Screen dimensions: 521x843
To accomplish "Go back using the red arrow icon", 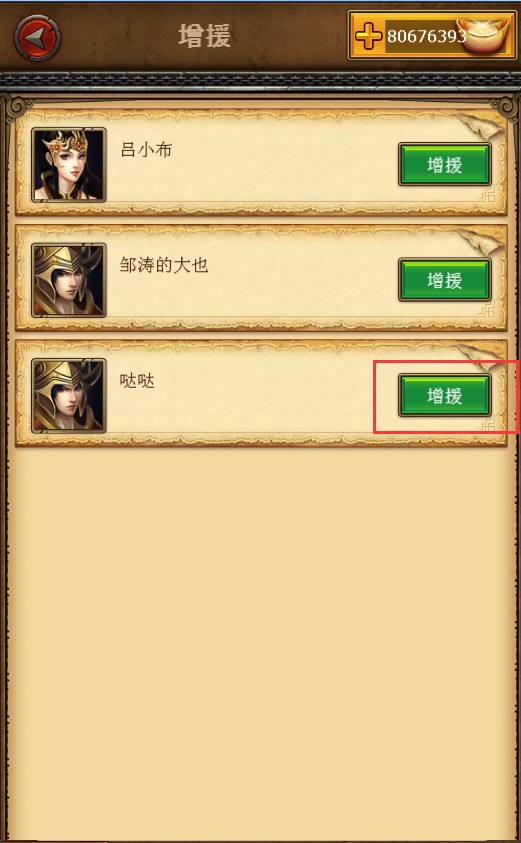I will pyautogui.click(x=37, y=37).
